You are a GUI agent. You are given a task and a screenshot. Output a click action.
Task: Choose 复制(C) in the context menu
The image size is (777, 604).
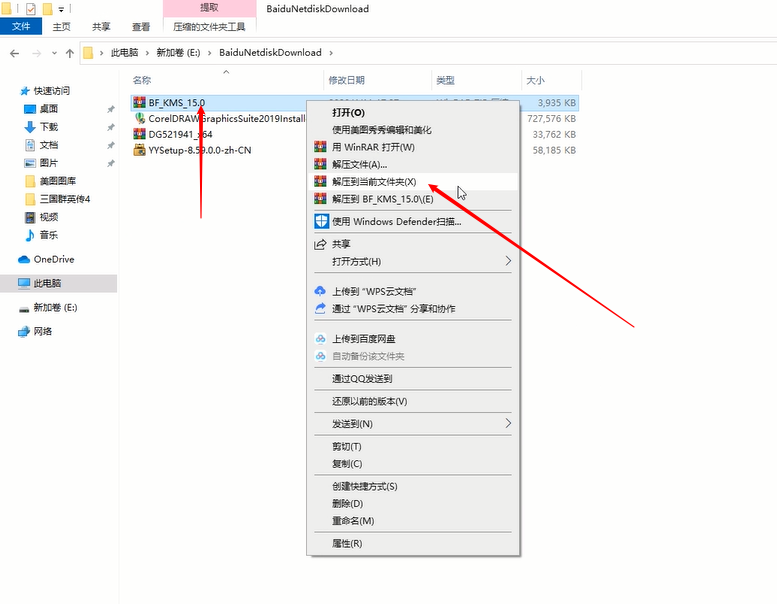point(413,464)
